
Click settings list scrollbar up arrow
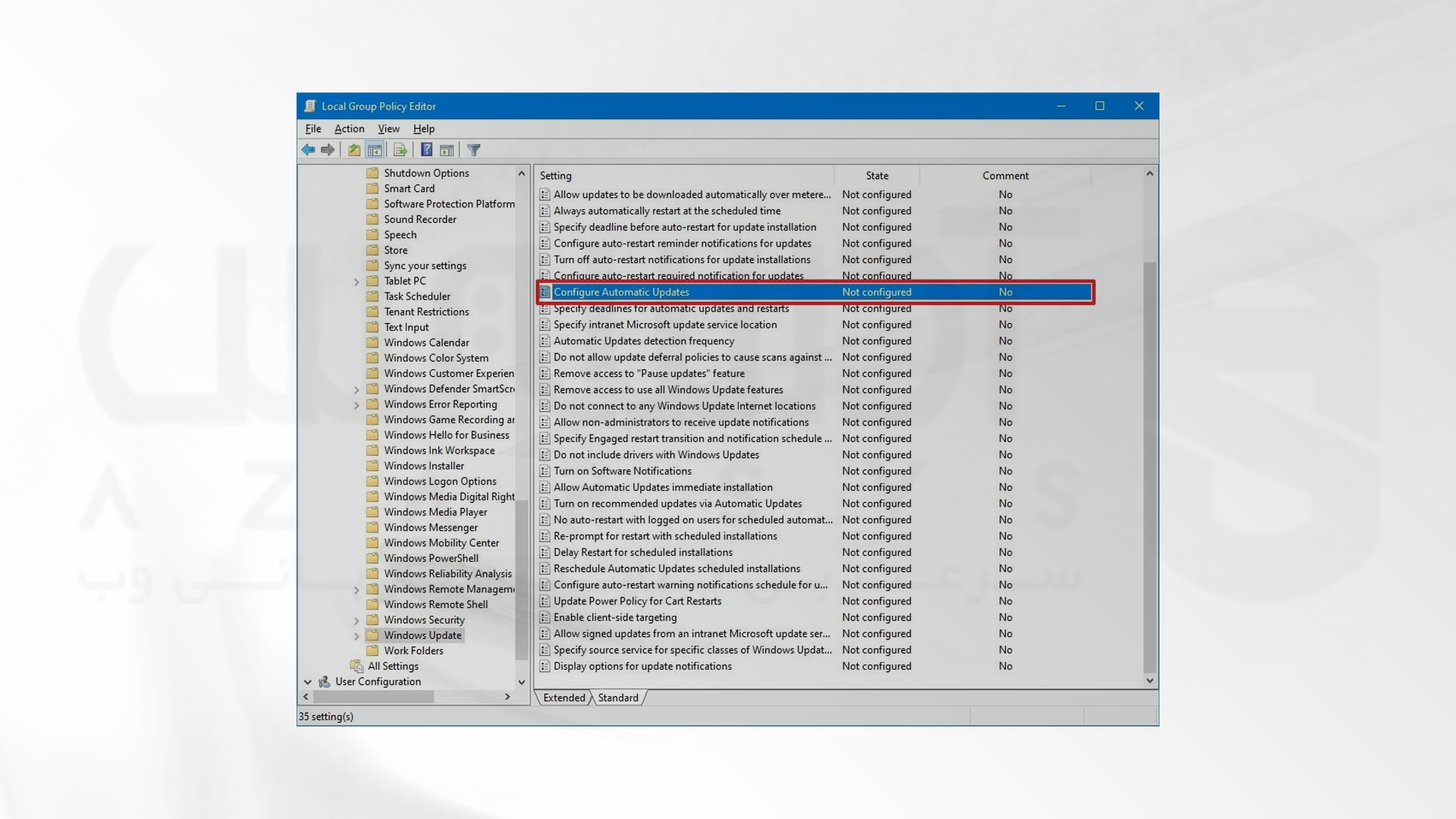pos(1150,174)
